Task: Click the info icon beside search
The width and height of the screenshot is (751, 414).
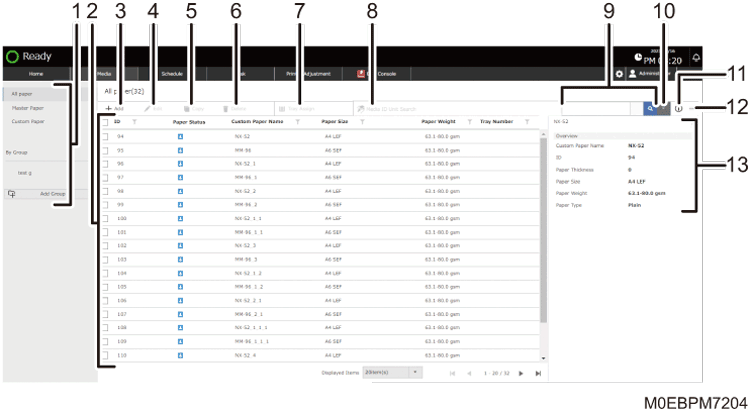Action: point(678,107)
